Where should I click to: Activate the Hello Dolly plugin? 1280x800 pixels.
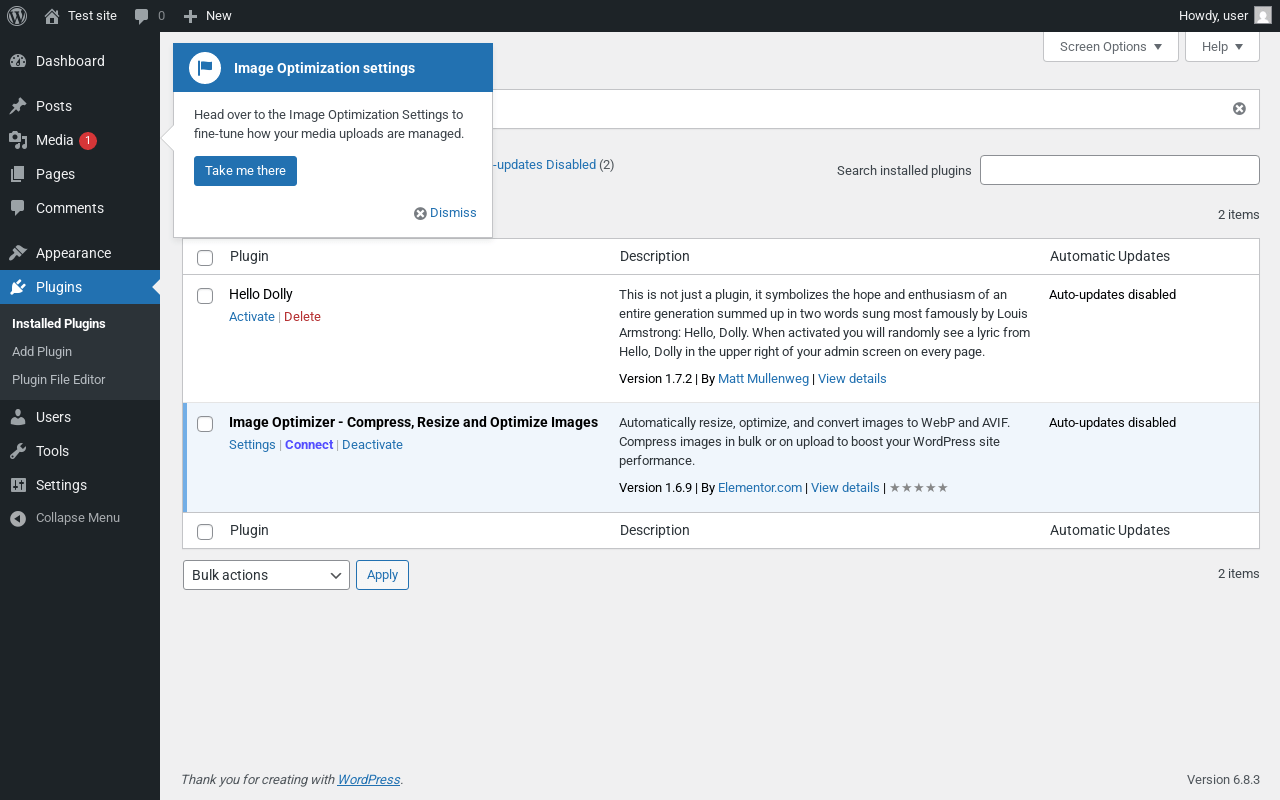click(x=251, y=317)
